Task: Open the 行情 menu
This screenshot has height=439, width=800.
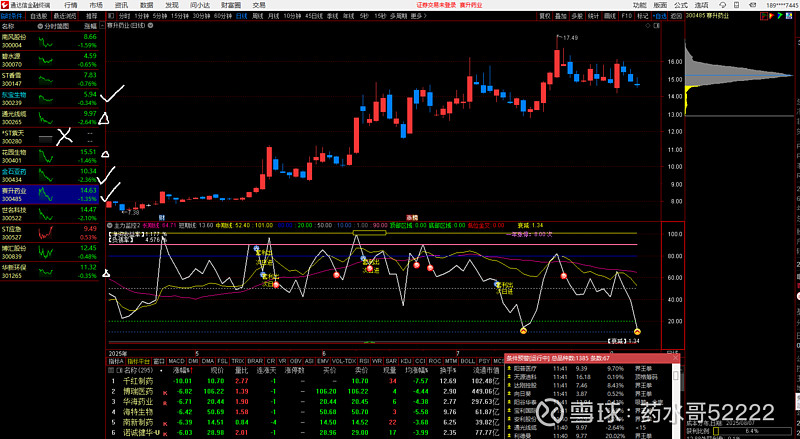Action: [71, 5]
